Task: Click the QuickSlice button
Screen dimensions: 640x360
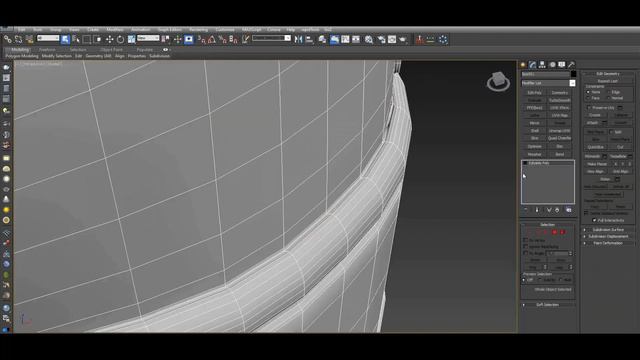Action: point(596,147)
